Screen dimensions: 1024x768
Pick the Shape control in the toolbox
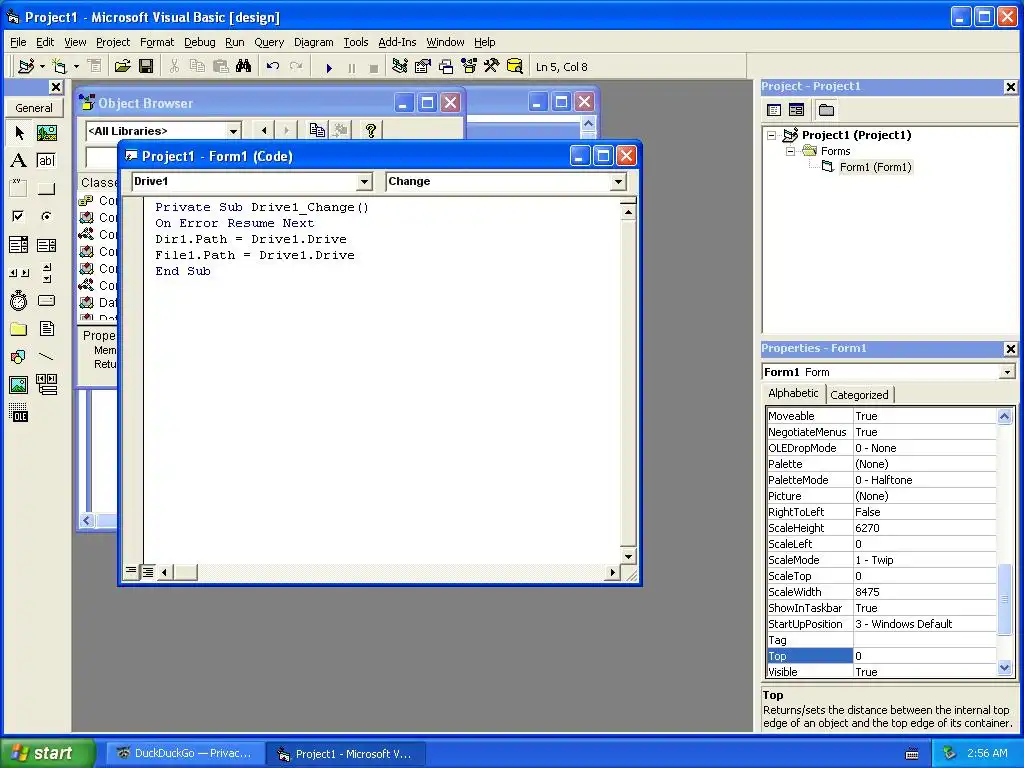(x=19, y=357)
